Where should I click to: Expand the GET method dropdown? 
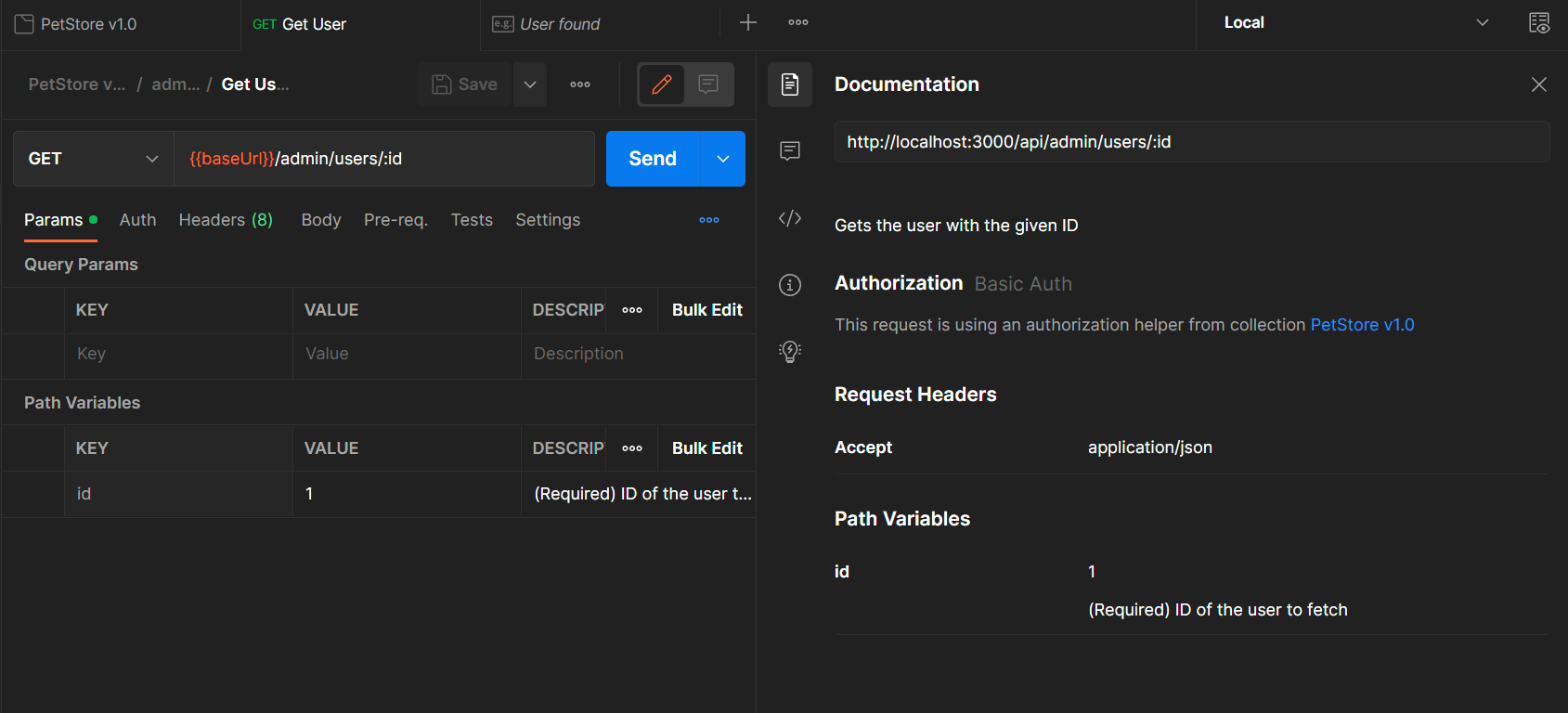(94, 159)
